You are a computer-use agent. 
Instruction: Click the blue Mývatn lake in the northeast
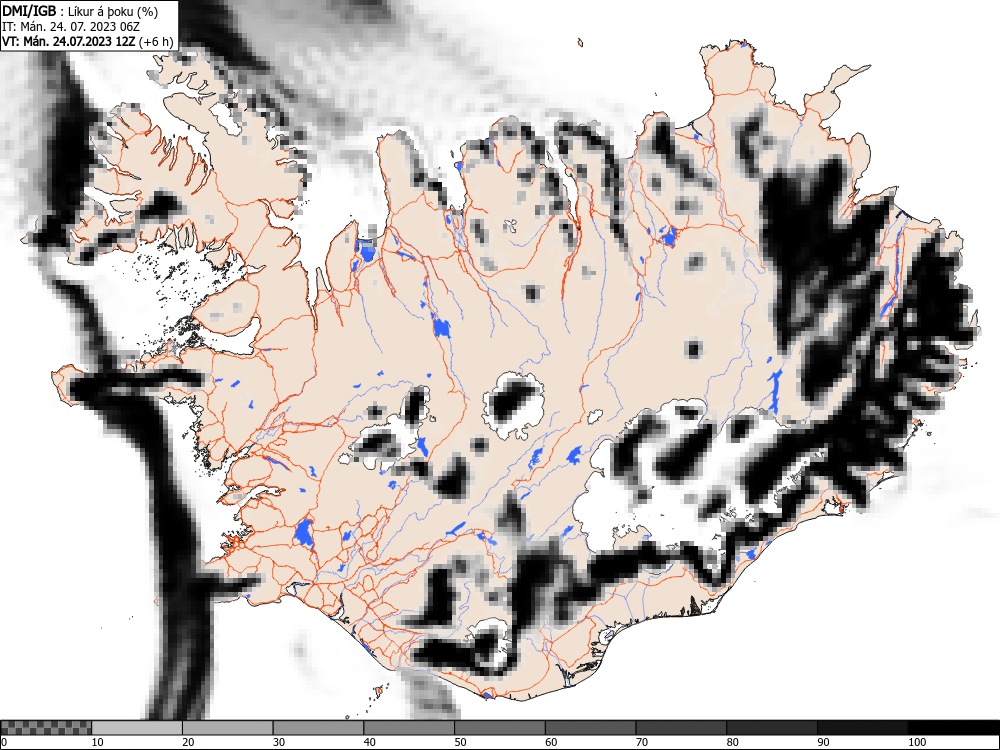pyautogui.click(x=668, y=237)
